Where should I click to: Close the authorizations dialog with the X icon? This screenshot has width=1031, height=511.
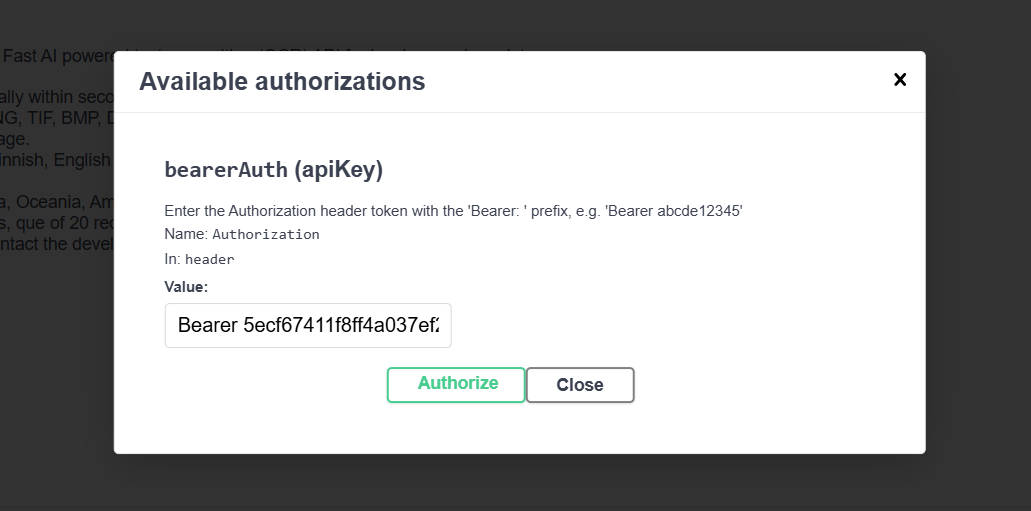point(900,80)
